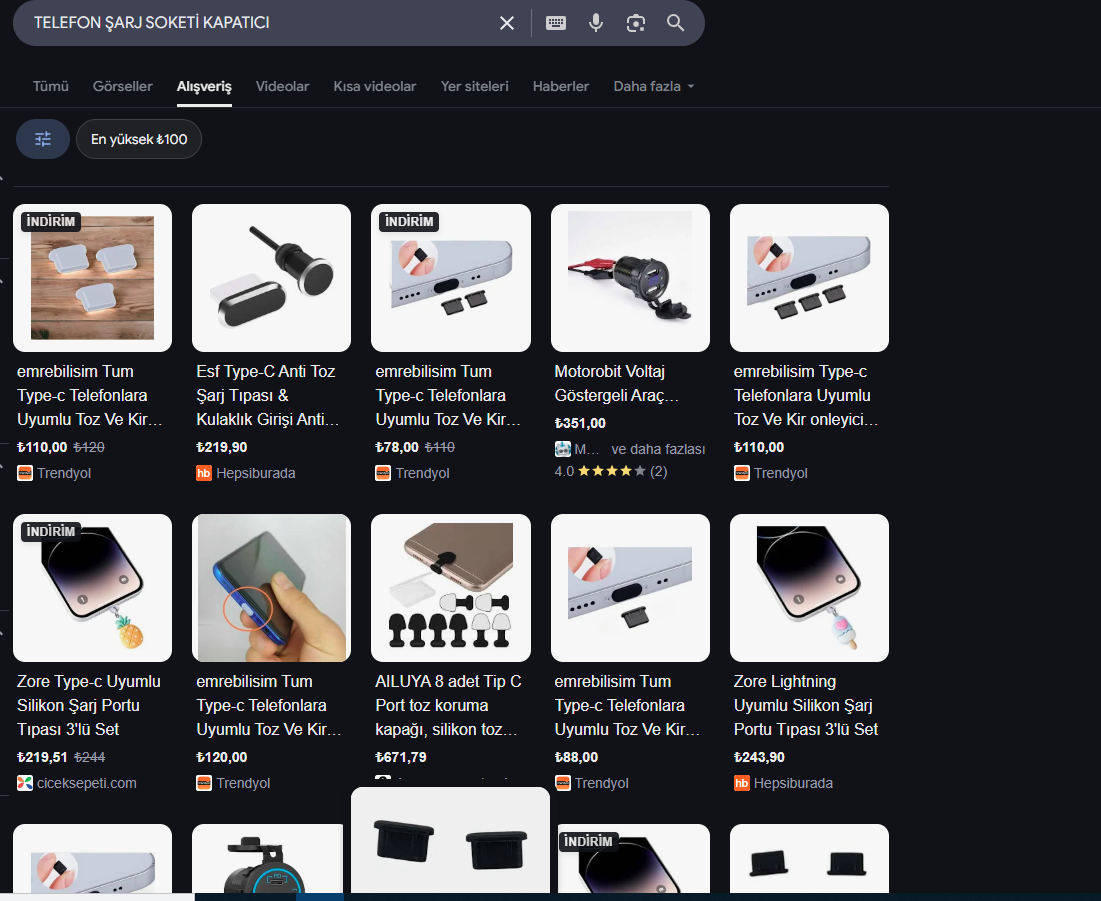Open Motorobit Voltaj Göstergeli Araç title
Image resolution: width=1101 pixels, height=901 pixels.
[x=617, y=383]
